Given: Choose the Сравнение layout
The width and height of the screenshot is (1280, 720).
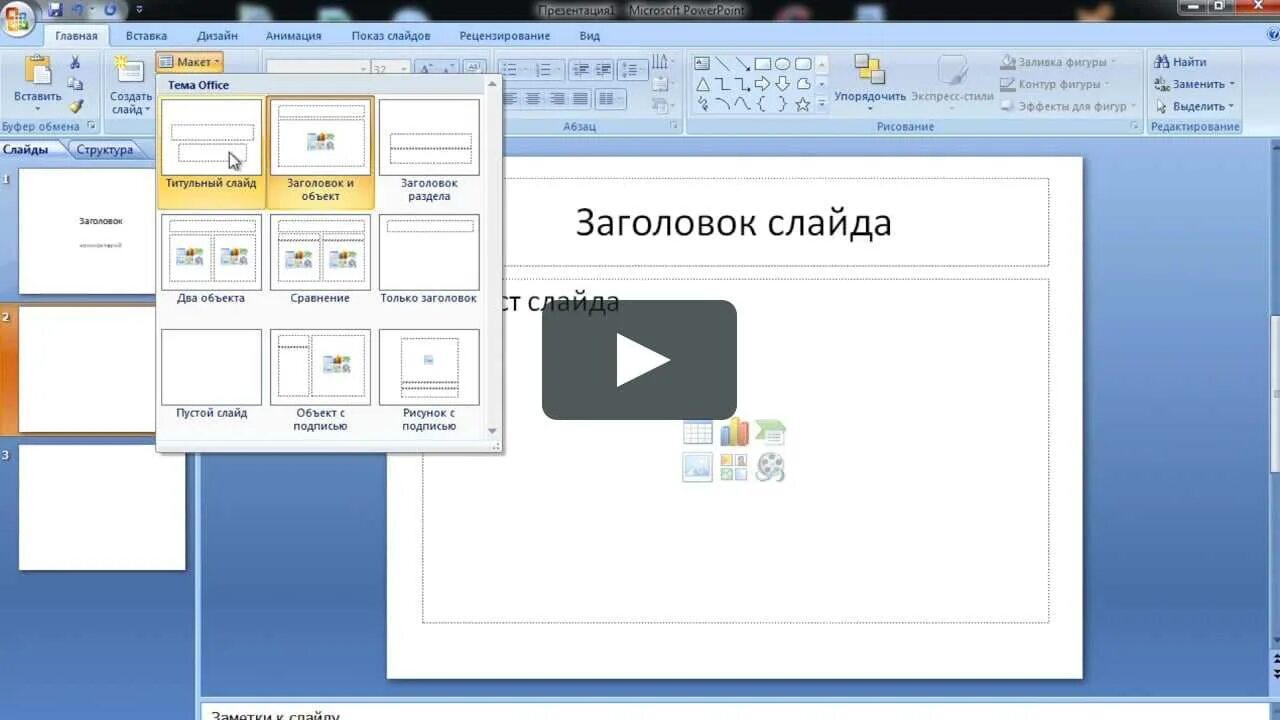Looking at the screenshot, I should (320, 259).
